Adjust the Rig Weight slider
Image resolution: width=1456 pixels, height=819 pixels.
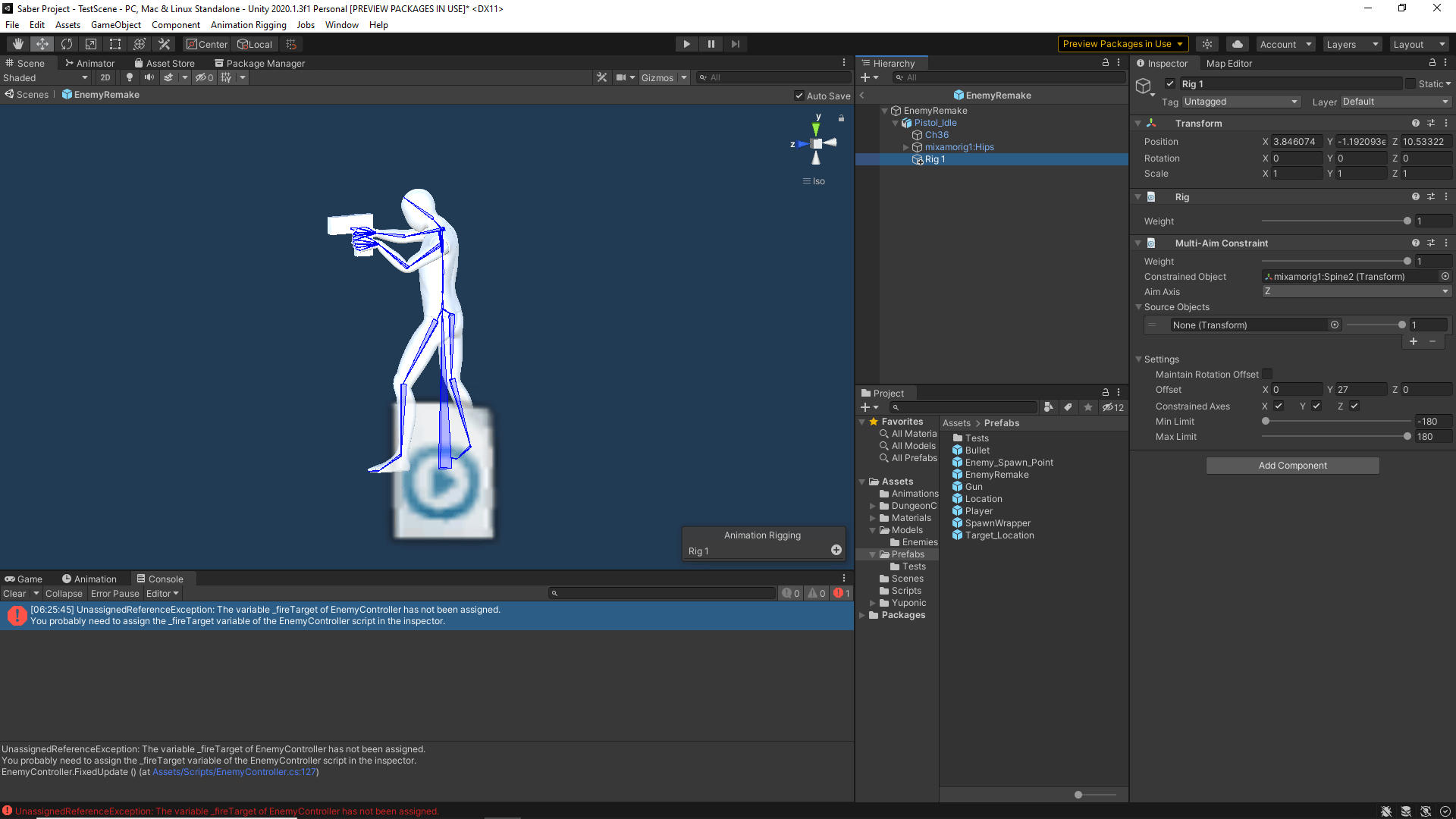(x=1334, y=221)
